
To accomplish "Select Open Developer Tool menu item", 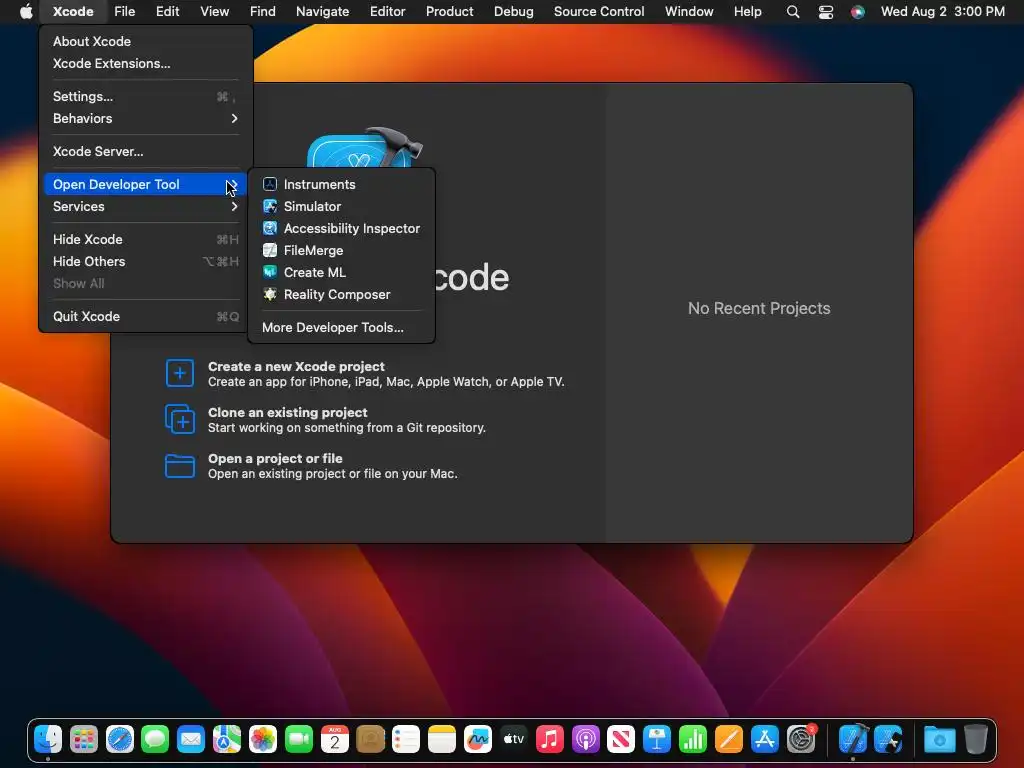I will [x=145, y=184].
